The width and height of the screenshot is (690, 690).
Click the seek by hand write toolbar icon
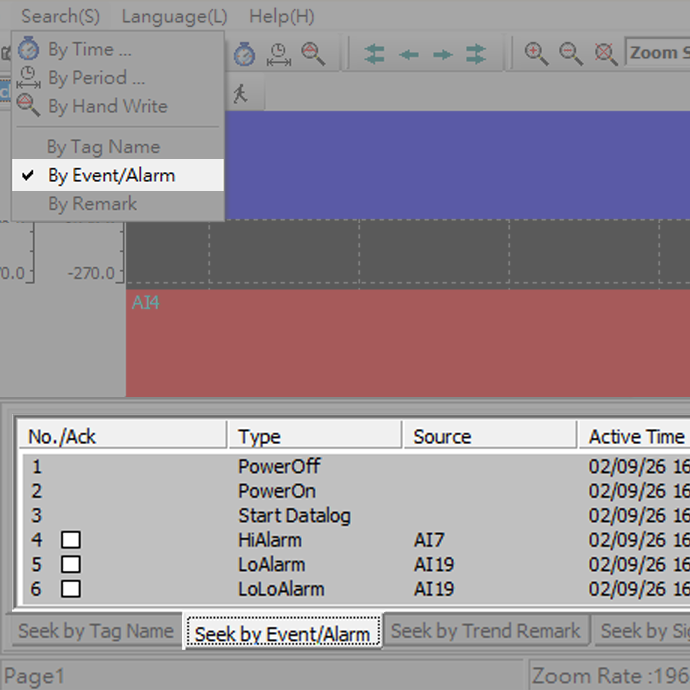pyautogui.click(x=313, y=54)
